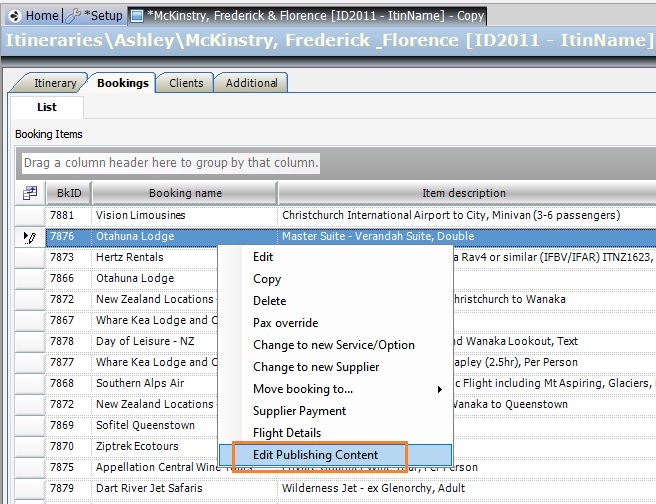
Task: Click the Setup tab wrench icon
Action: pos(75,16)
